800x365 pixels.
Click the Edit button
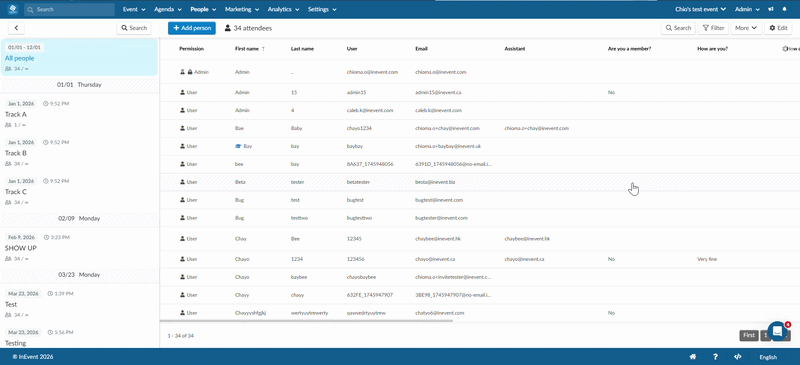(x=778, y=28)
